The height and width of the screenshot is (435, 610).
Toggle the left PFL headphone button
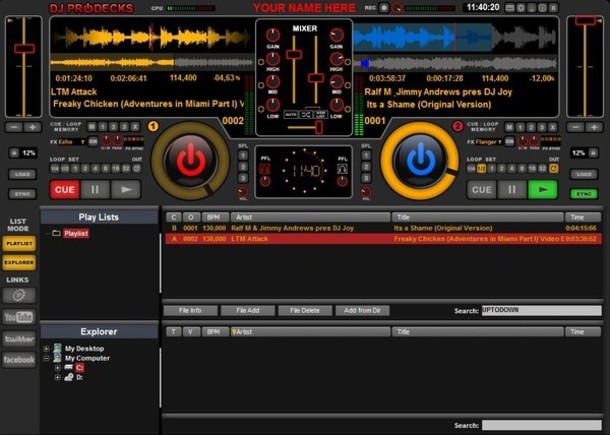(265, 169)
